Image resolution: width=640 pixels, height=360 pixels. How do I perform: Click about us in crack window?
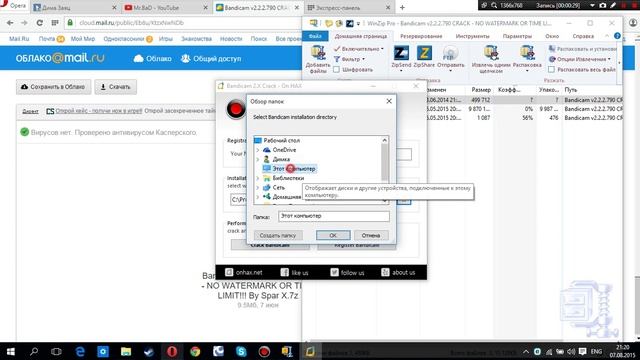[x=398, y=272]
